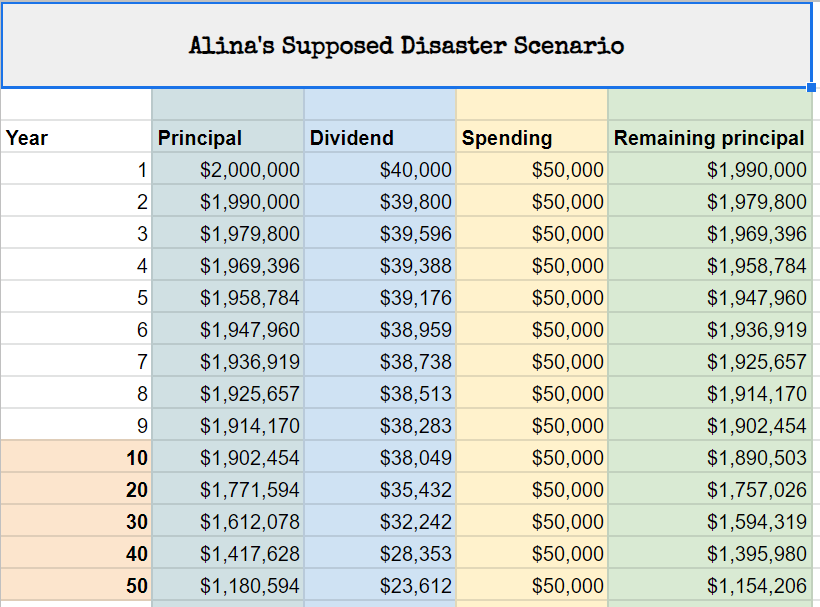Select the $1,771,594 principal cell
The height and width of the screenshot is (607, 820).
coord(228,490)
